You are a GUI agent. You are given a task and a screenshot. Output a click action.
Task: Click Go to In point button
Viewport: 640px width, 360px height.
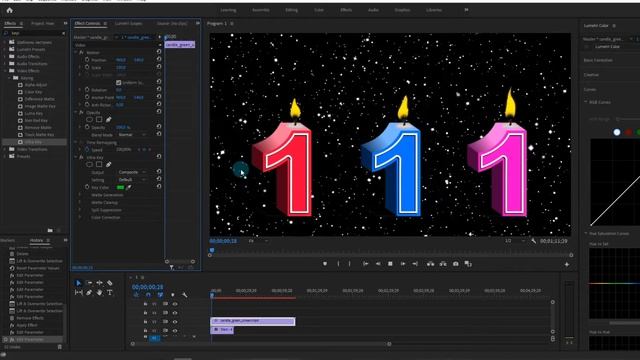[365, 264]
